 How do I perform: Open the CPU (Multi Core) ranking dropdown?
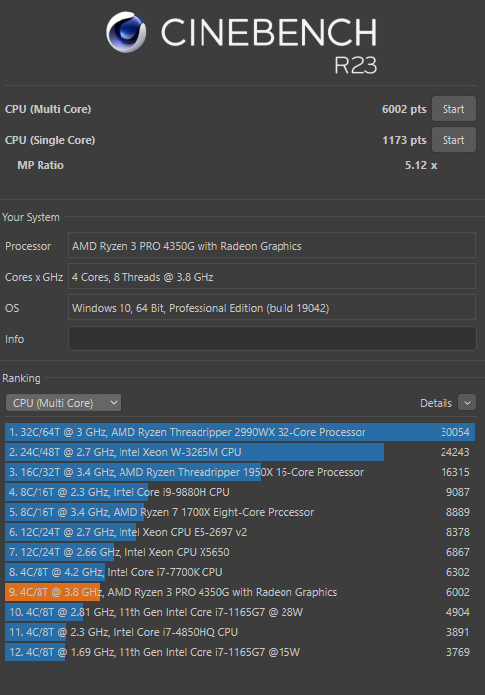coord(63,403)
